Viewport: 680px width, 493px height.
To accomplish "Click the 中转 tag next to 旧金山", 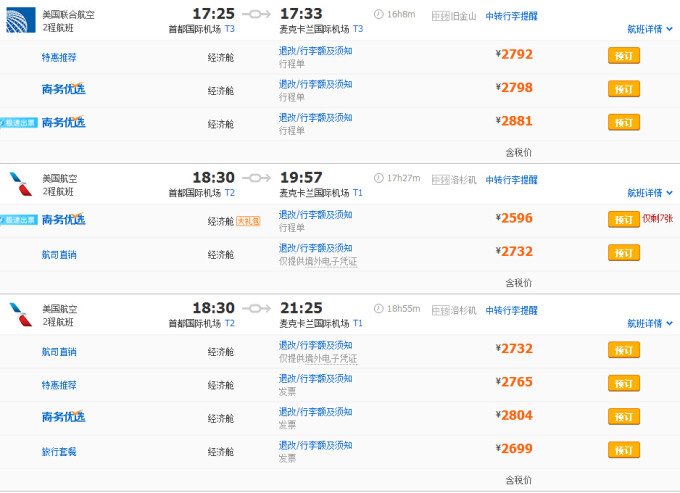I will point(440,15).
